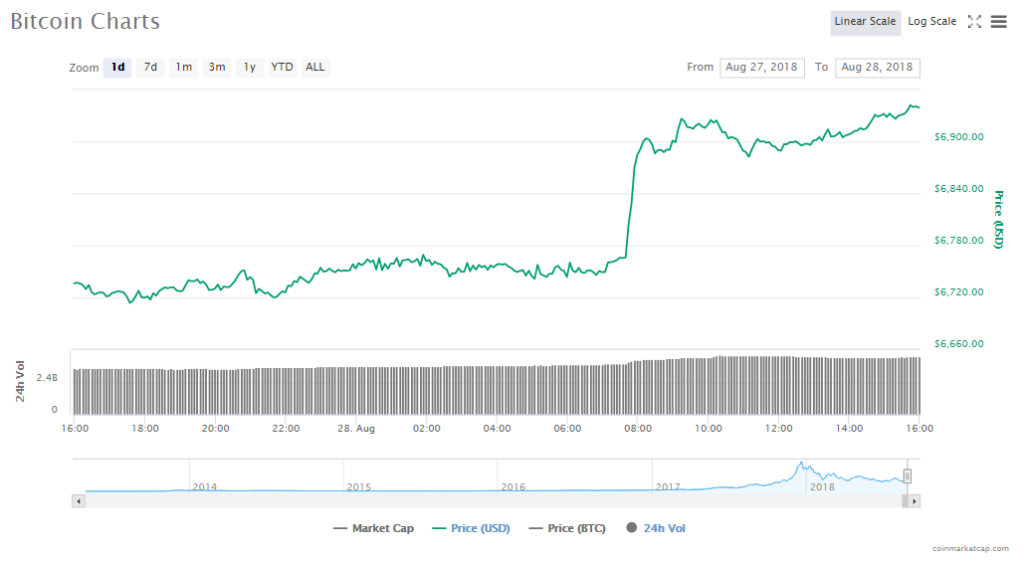Hide the Price (USD) series
Viewport: 1024px width, 561px height.
pyautogui.click(x=470, y=528)
